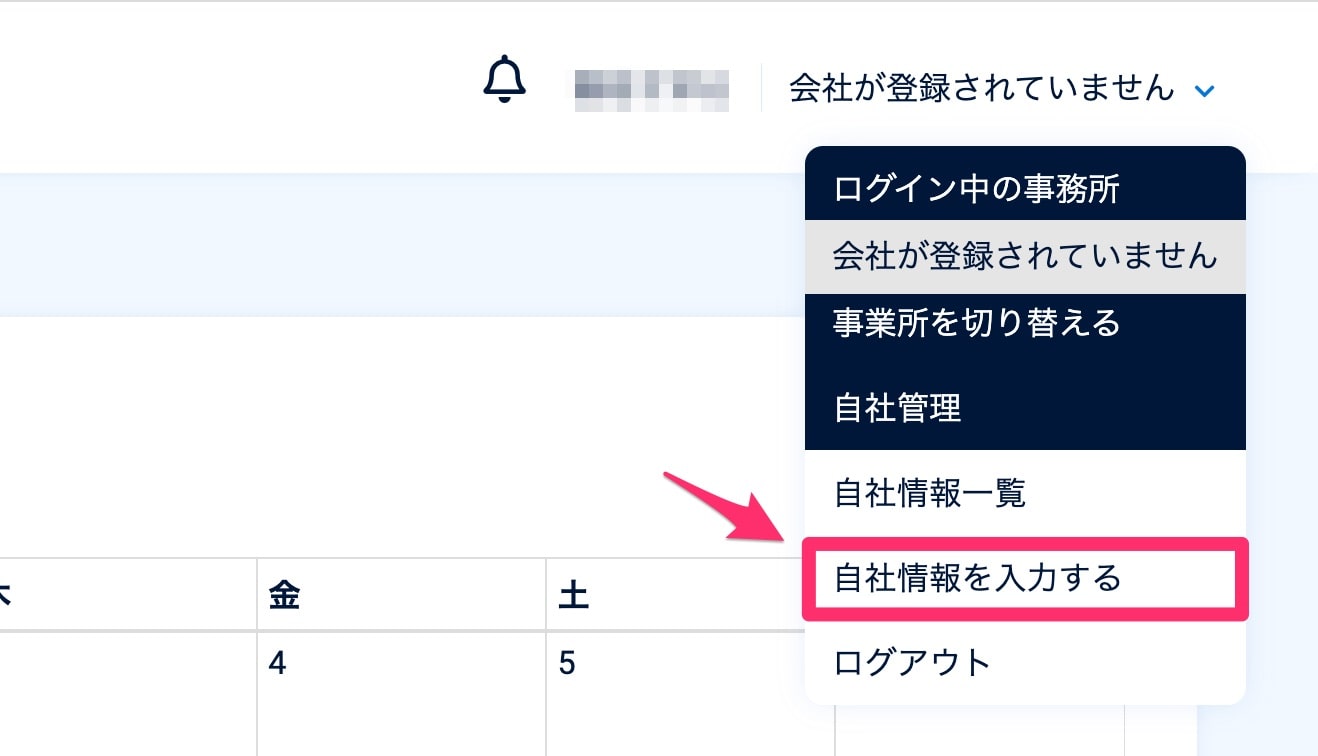Image resolution: width=1318 pixels, height=756 pixels.
Task: Select the calendar cell dated 5
Action: (x=690, y=694)
